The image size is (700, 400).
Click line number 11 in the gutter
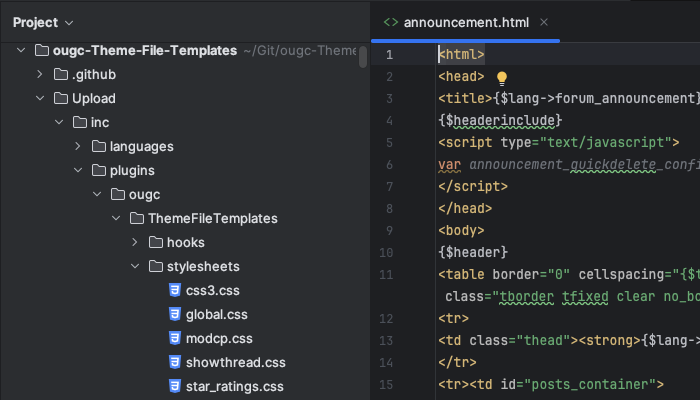(387, 274)
